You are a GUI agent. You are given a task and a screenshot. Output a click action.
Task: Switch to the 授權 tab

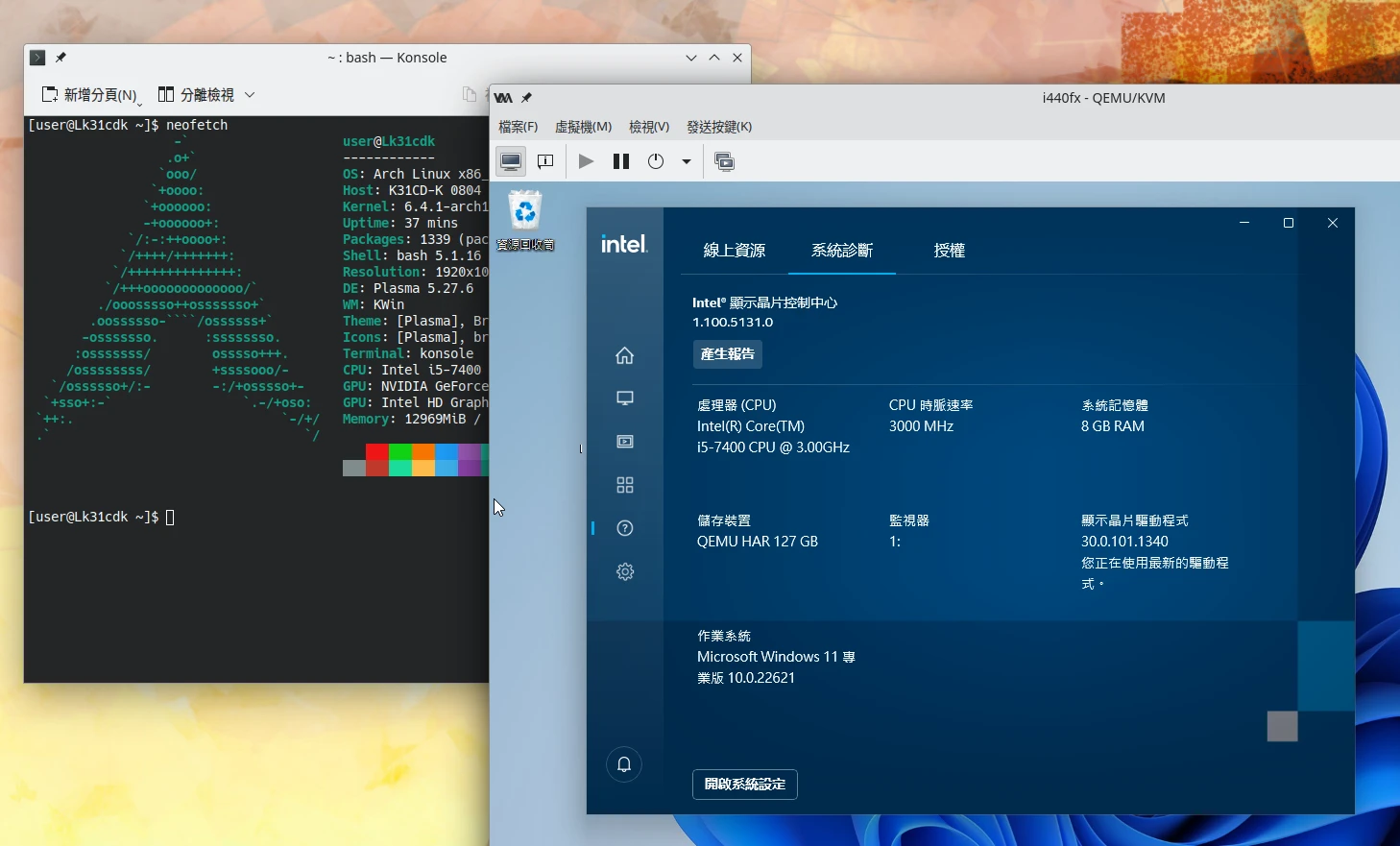(949, 251)
